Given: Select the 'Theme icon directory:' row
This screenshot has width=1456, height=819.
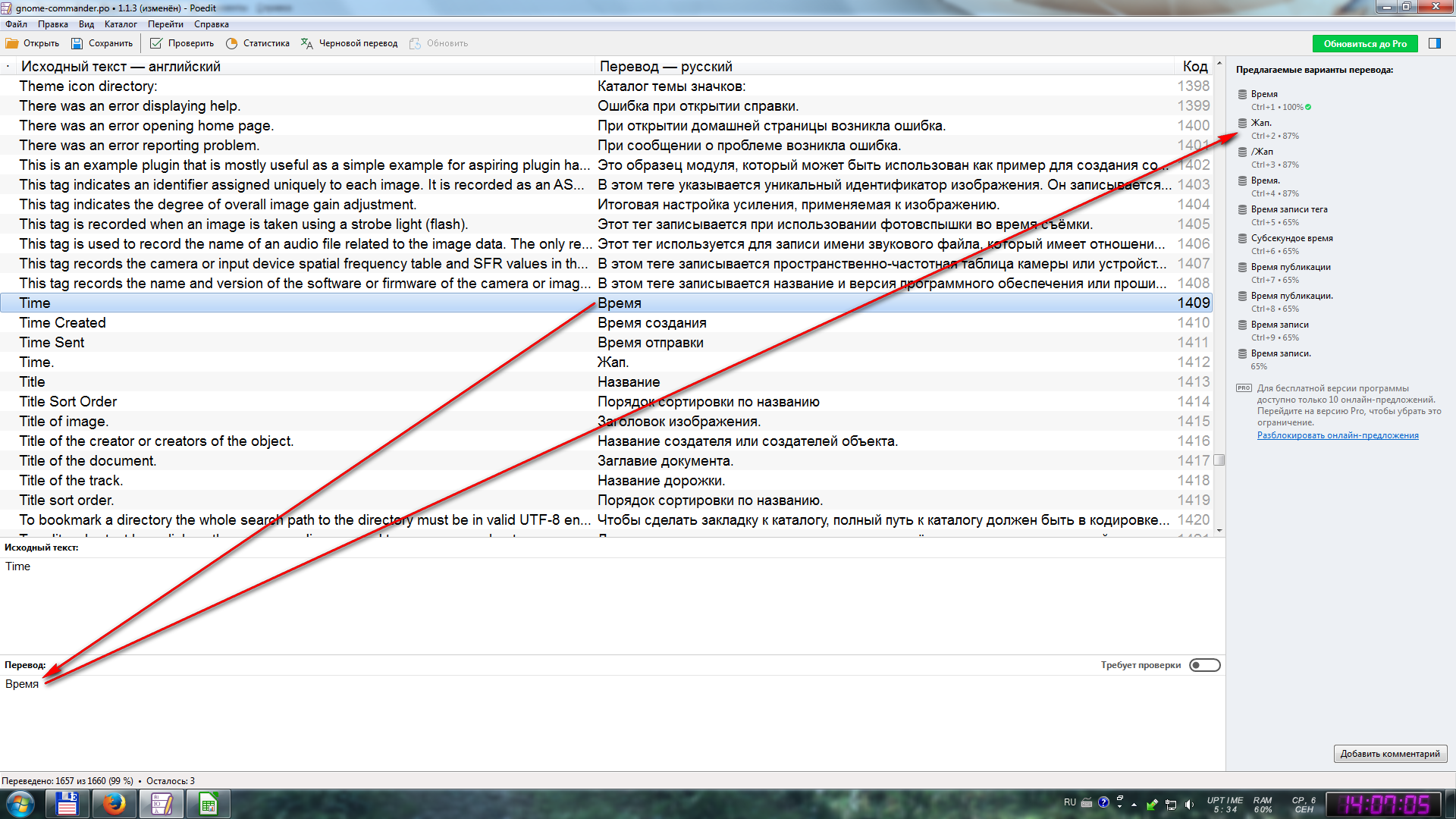Looking at the screenshot, I should (x=607, y=86).
